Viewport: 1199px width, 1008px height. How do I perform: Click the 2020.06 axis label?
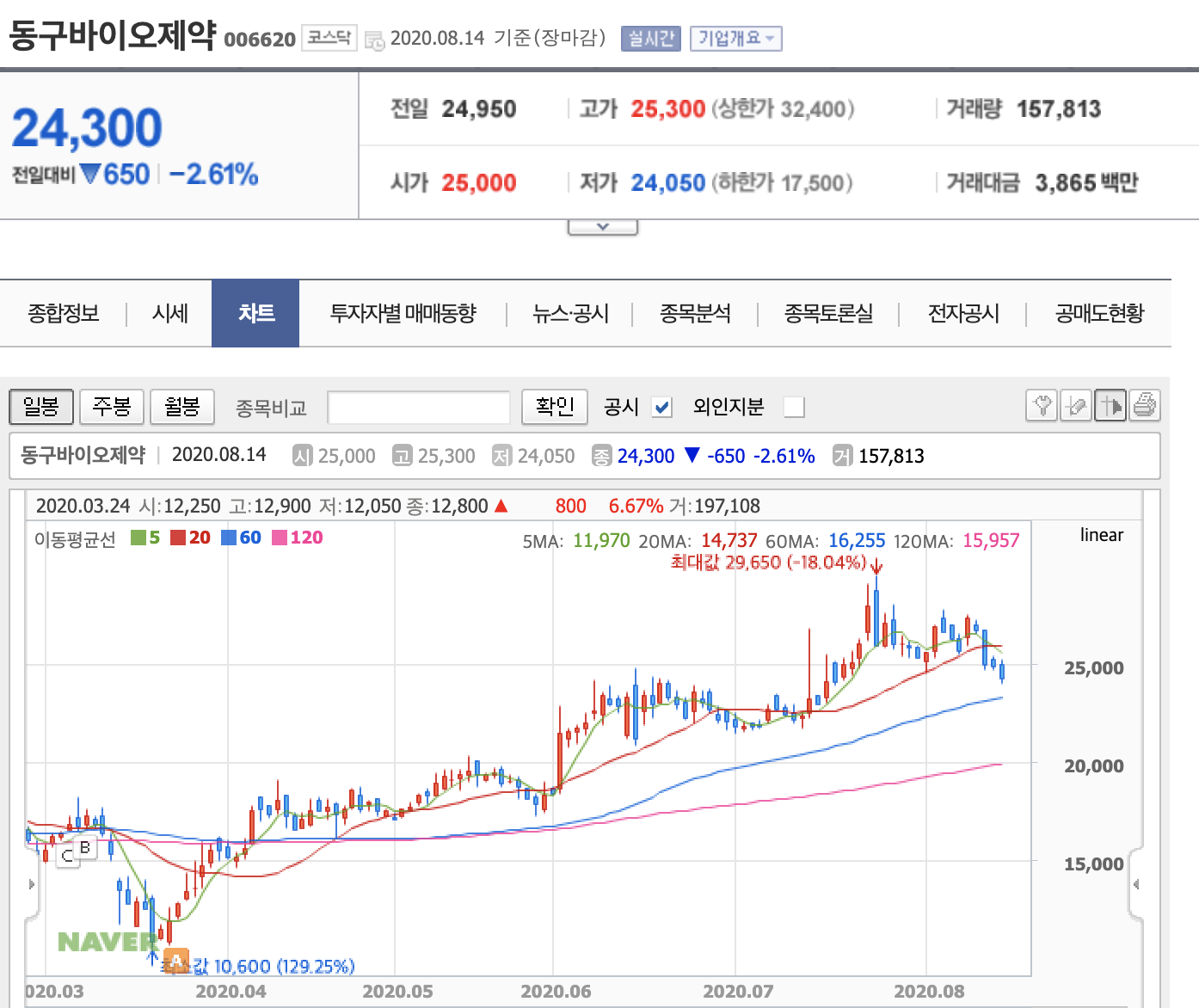pyautogui.click(x=556, y=992)
